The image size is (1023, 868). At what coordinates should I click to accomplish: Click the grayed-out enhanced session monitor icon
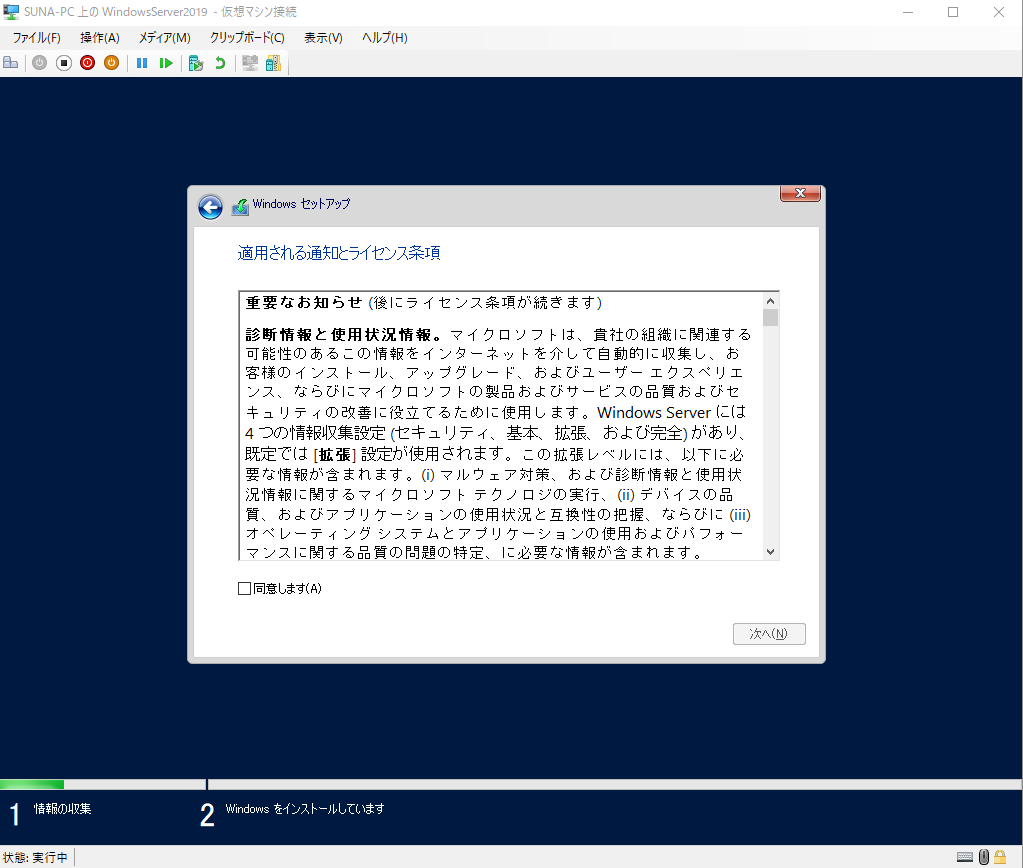tap(249, 63)
